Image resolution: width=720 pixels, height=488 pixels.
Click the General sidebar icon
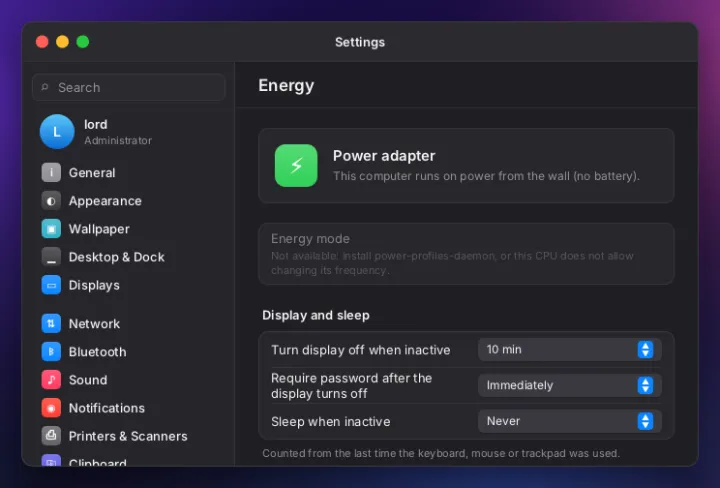click(51, 173)
